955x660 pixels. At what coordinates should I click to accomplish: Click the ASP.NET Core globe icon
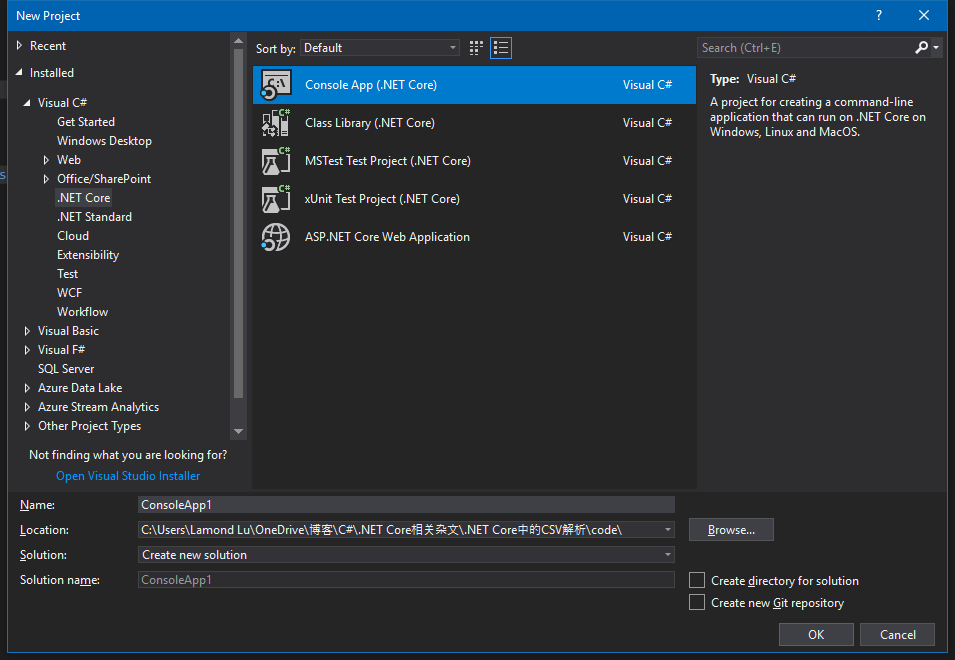(277, 237)
